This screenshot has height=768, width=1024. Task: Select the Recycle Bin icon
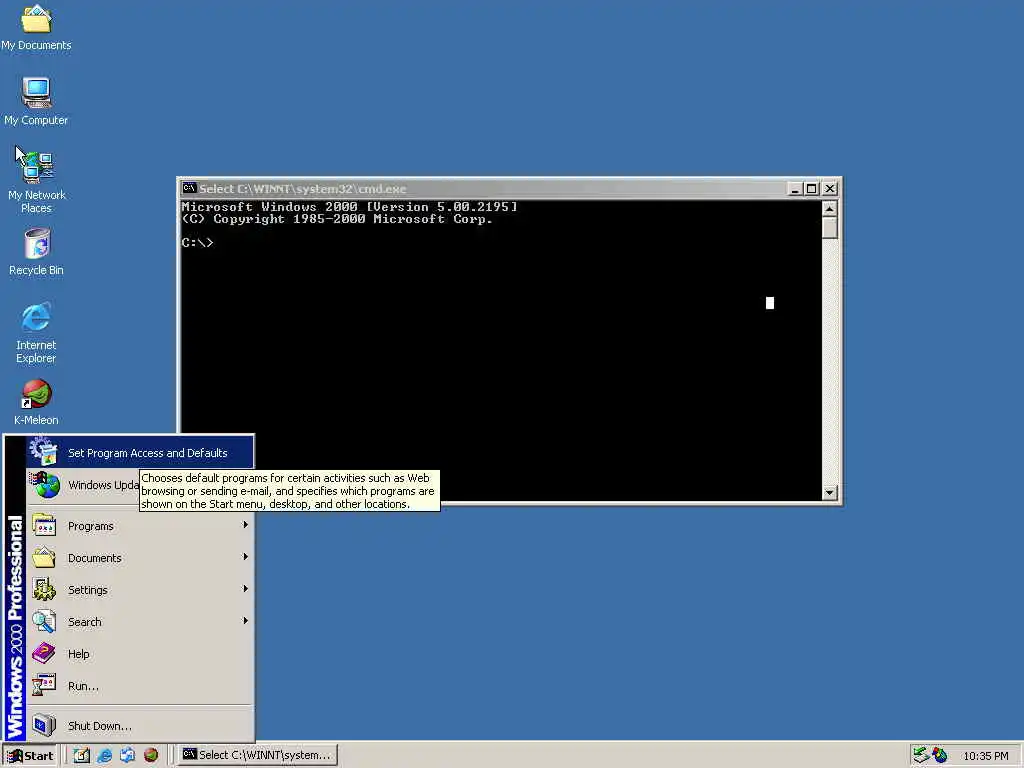[36, 251]
